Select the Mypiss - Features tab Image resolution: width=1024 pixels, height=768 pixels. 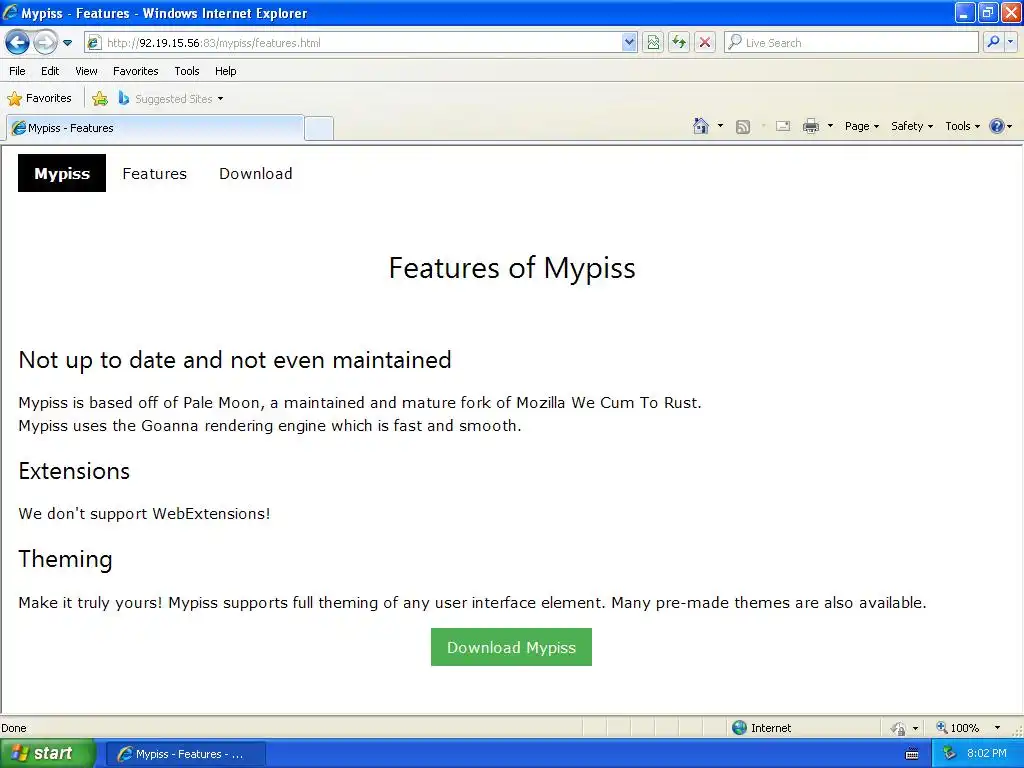[155, 128]
